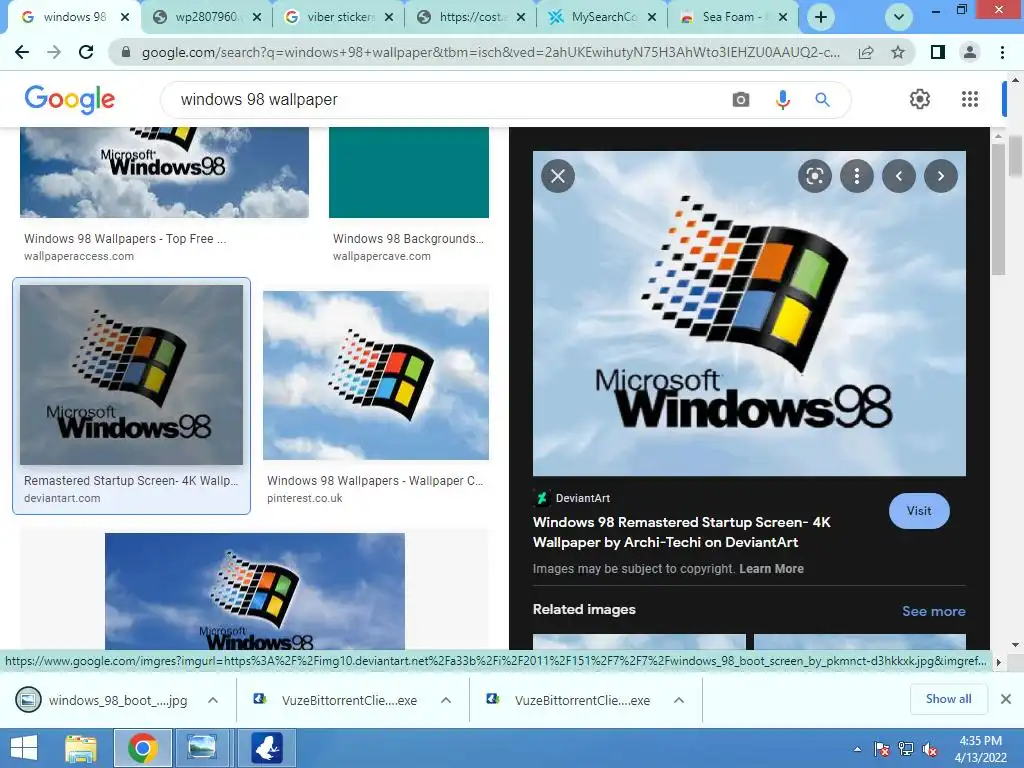Click the search box text field
The image size is (1024, 768).
click(x=451, y=100)
